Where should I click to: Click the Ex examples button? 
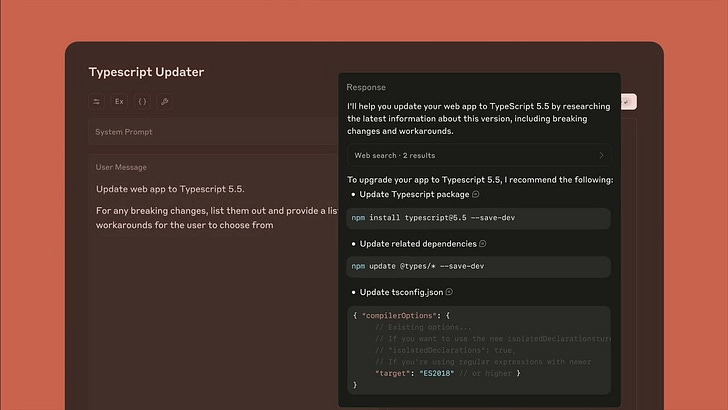(119, 102)
